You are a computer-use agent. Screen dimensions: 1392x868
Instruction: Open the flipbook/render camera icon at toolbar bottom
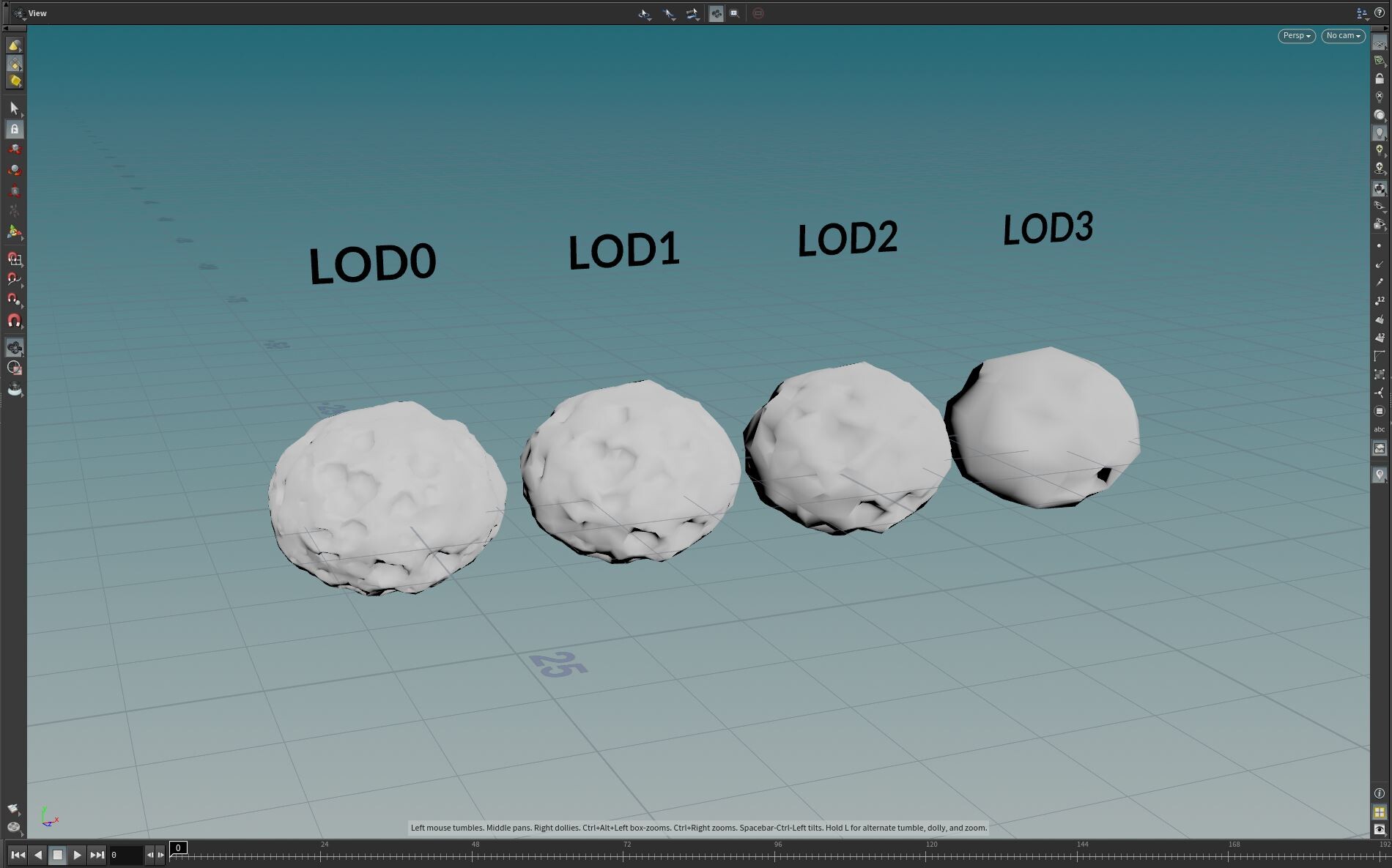[15, 390]
